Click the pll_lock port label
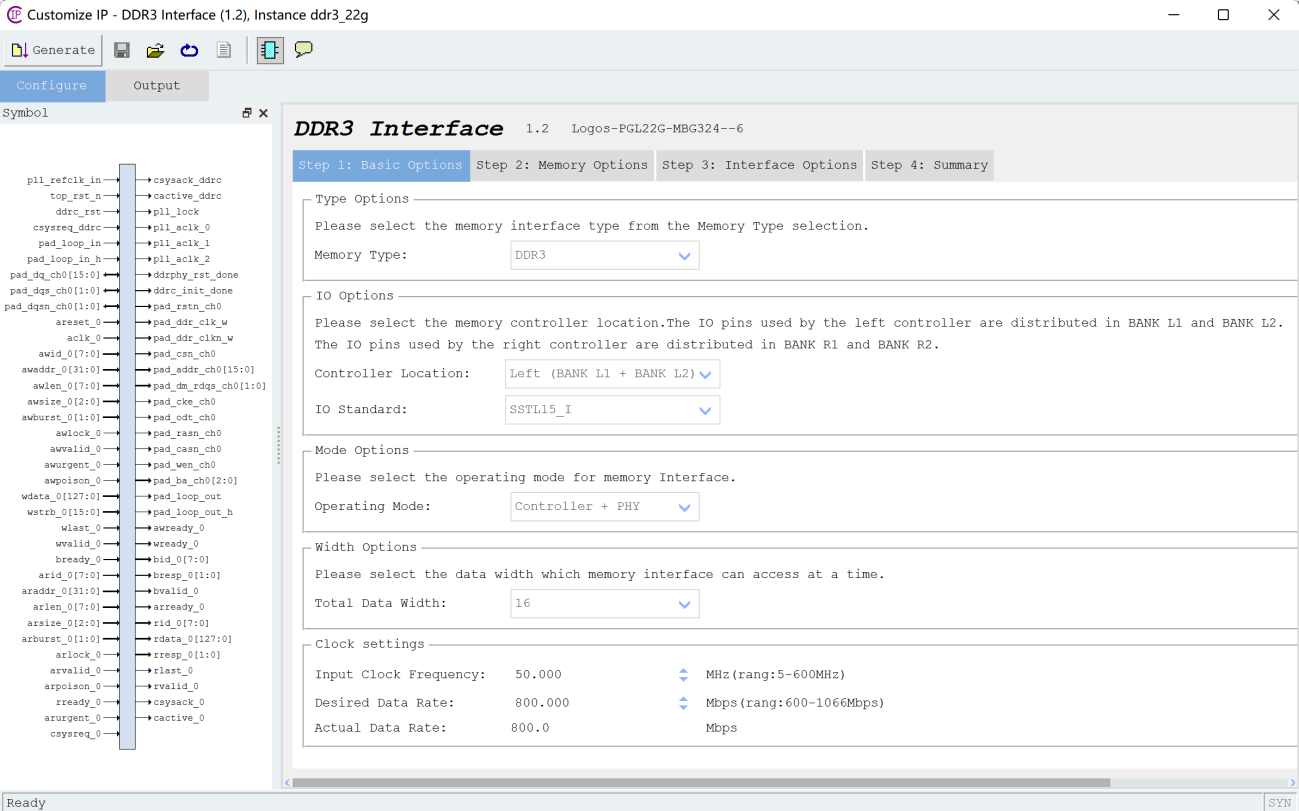The image size is (1299, 811). point(176,212)
